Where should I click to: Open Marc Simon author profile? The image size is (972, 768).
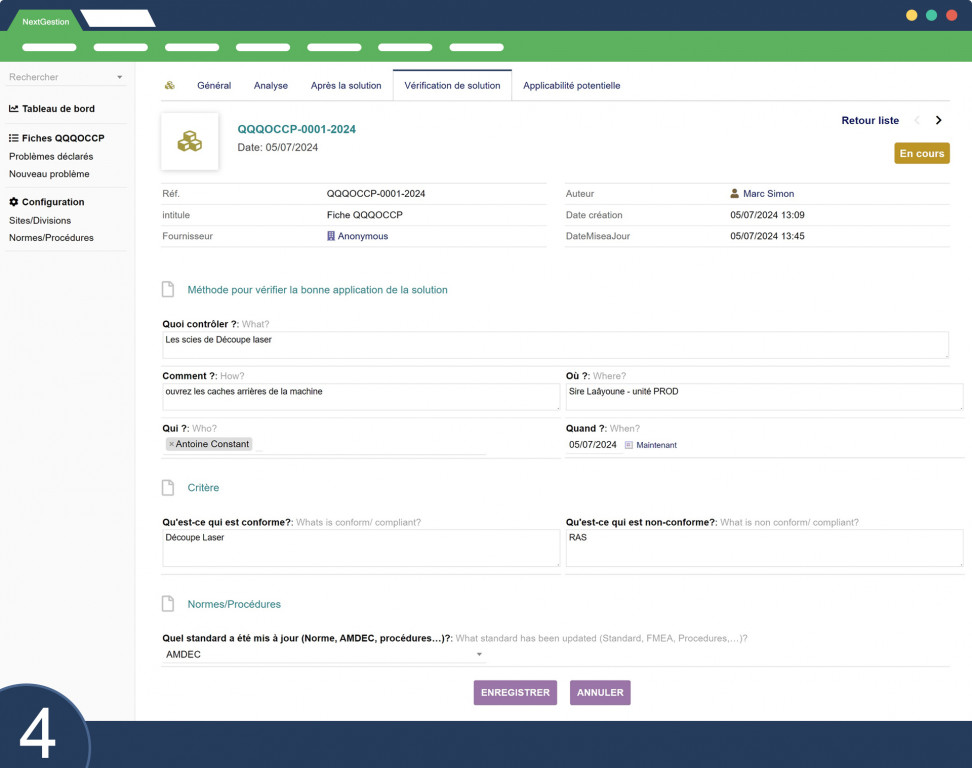pos(768,193)
